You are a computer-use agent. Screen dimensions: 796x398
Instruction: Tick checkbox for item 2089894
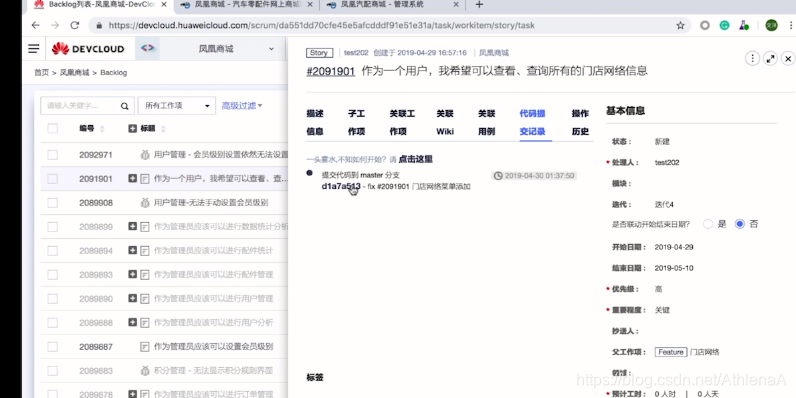52,250
